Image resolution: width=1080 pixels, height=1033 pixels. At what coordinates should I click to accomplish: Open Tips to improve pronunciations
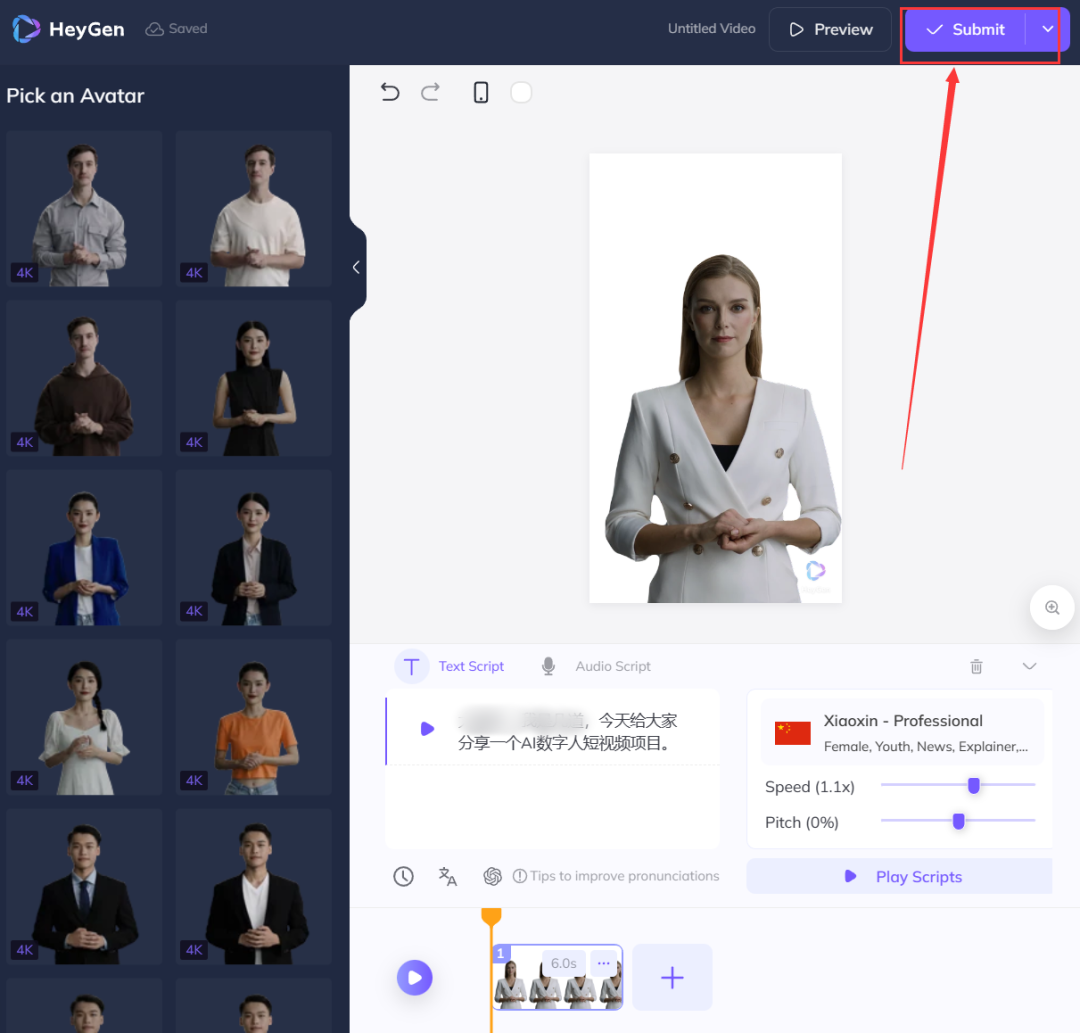[x=616, y=876]
